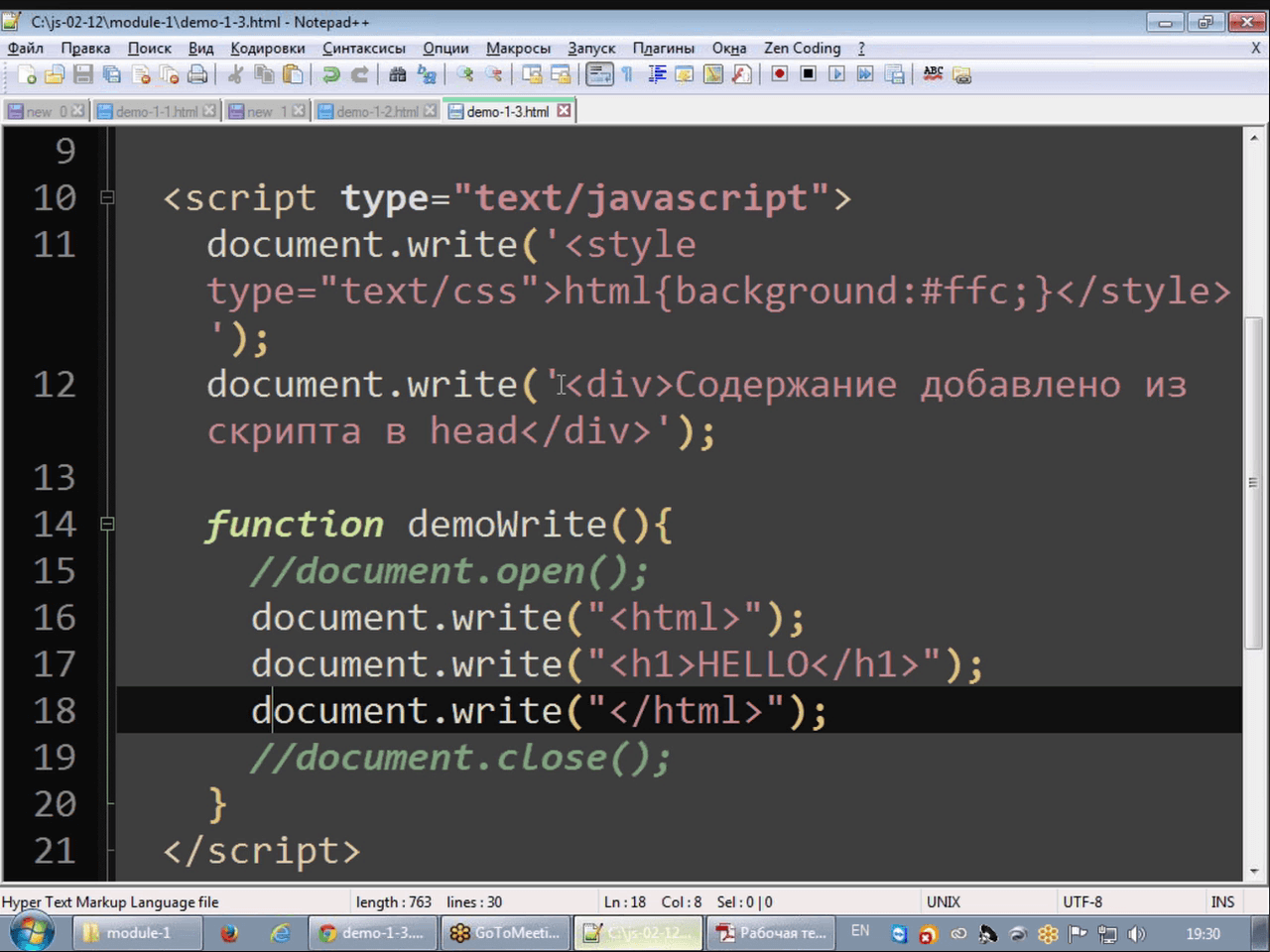Open the Document Map toolbar icon

712,74
